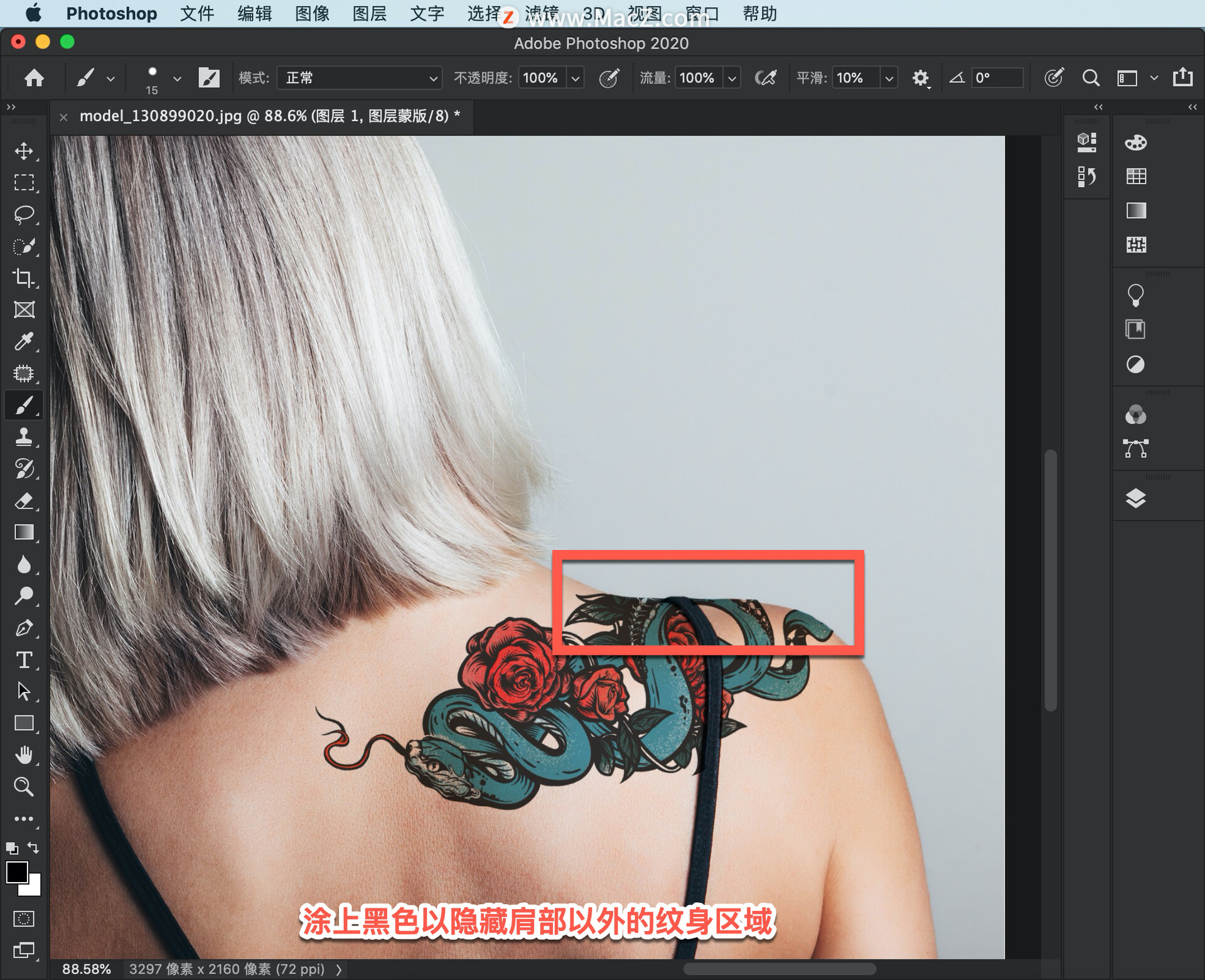1205x980 pixels.
Task: Select the Lasso tool
Action: coord(24,215)
